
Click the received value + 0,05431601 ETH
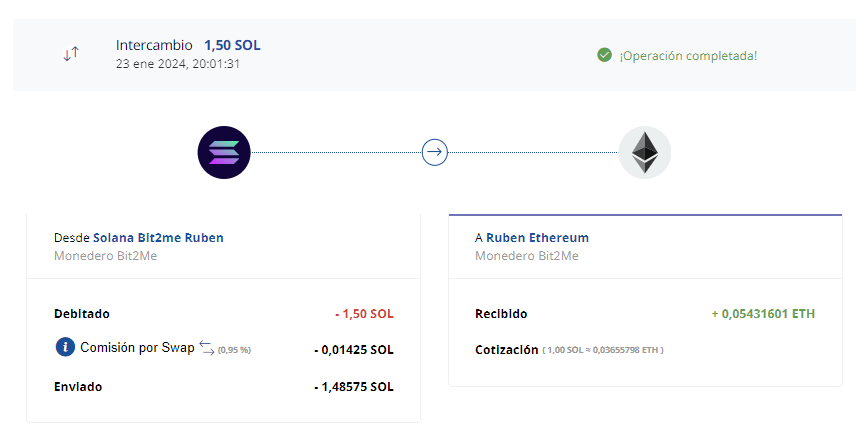763,314
